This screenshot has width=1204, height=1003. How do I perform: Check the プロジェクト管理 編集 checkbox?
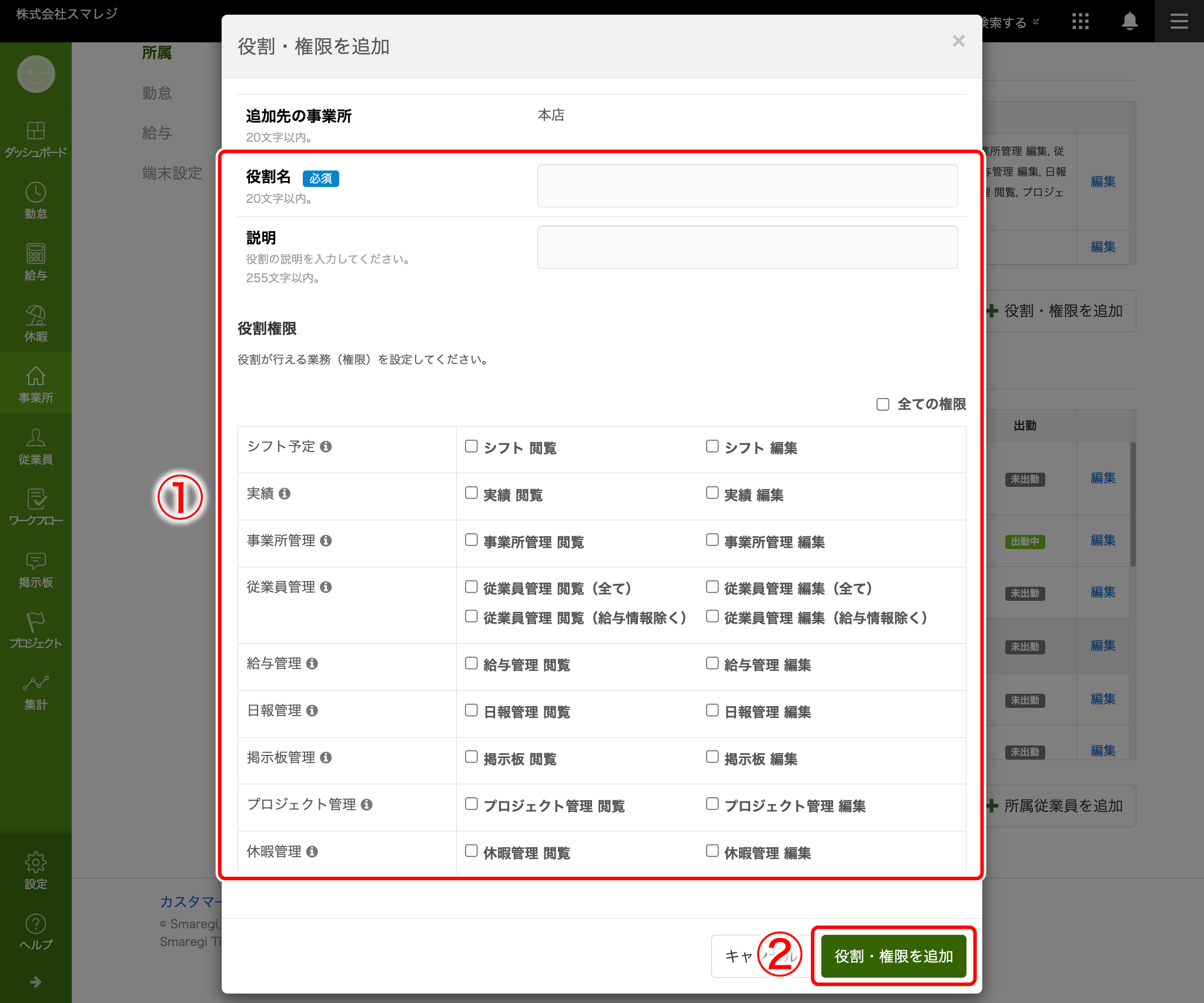click(712, 804)
